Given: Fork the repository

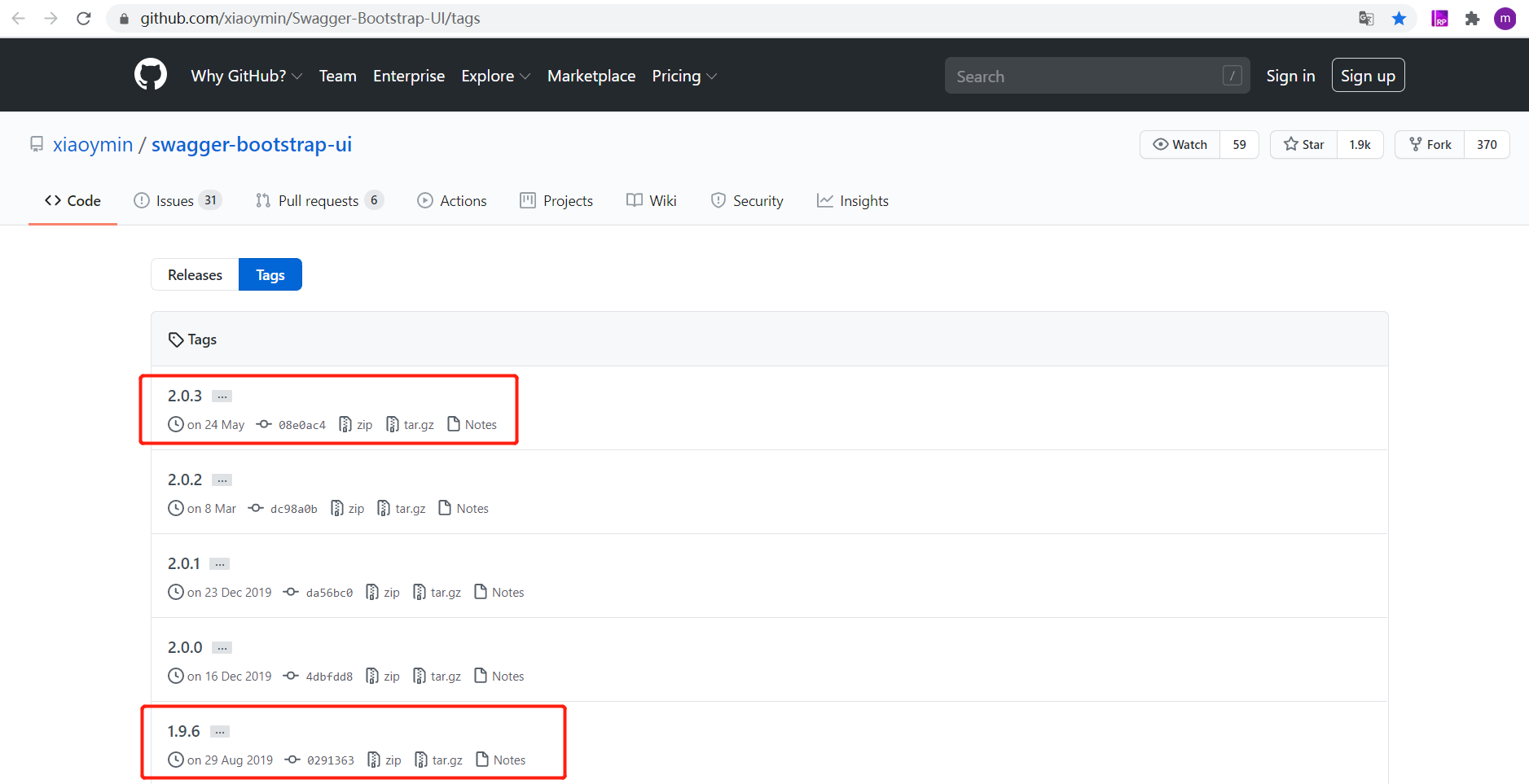Looking at the screenshot, I should [1430, 144].
